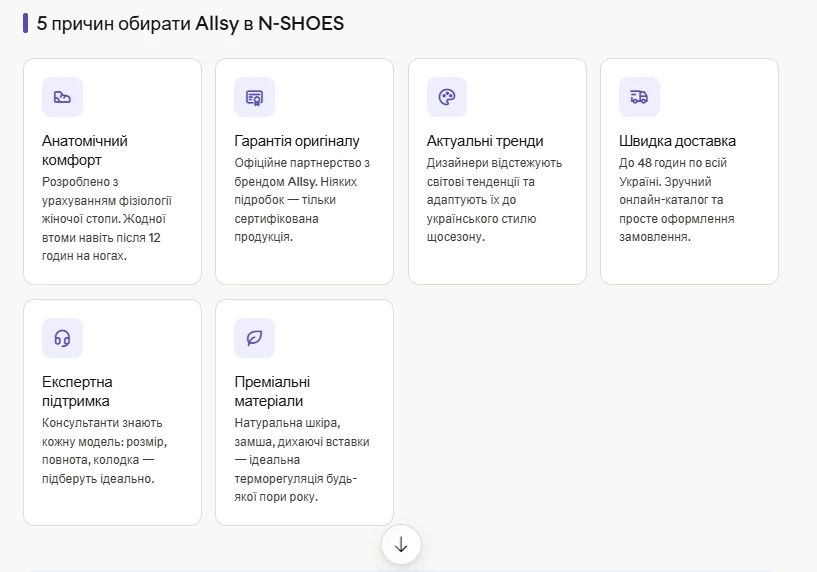Screen dimensions: 817x572
Task: Click the palette icon above Актуальні тренди
Action: click(x=447, y=97)
